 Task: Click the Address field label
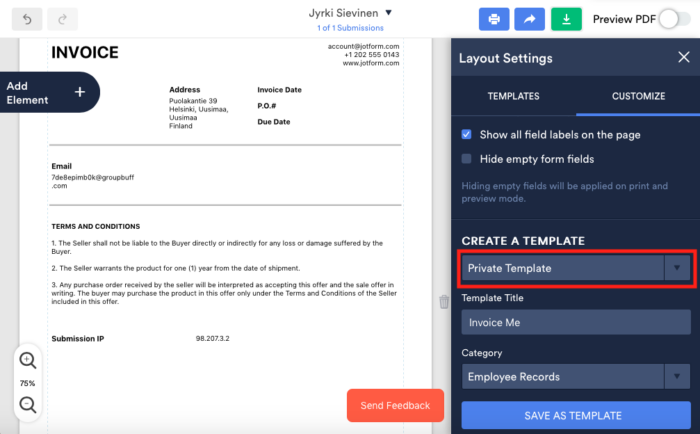coord(185,90)
